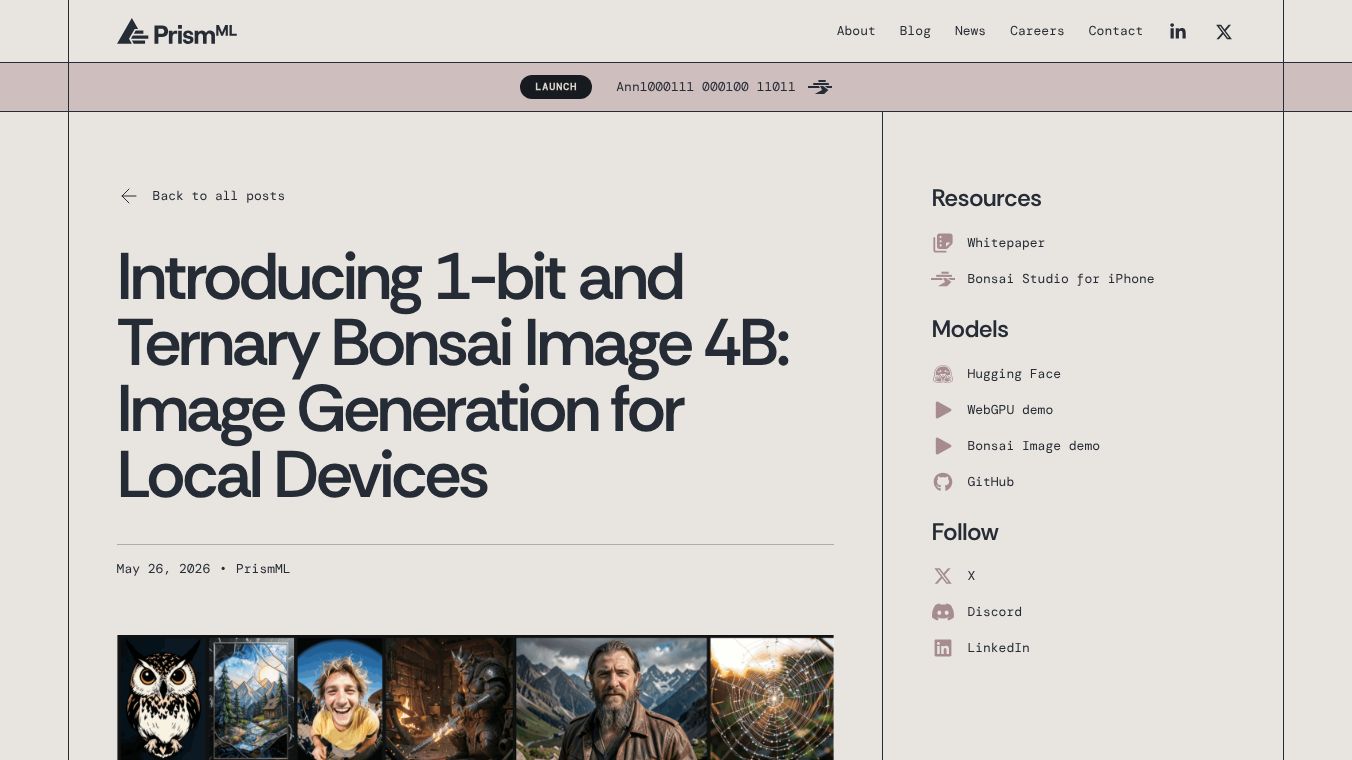Select the Contact nav link
Viewport: 1352px width, 760px height.
(1115, 31)
